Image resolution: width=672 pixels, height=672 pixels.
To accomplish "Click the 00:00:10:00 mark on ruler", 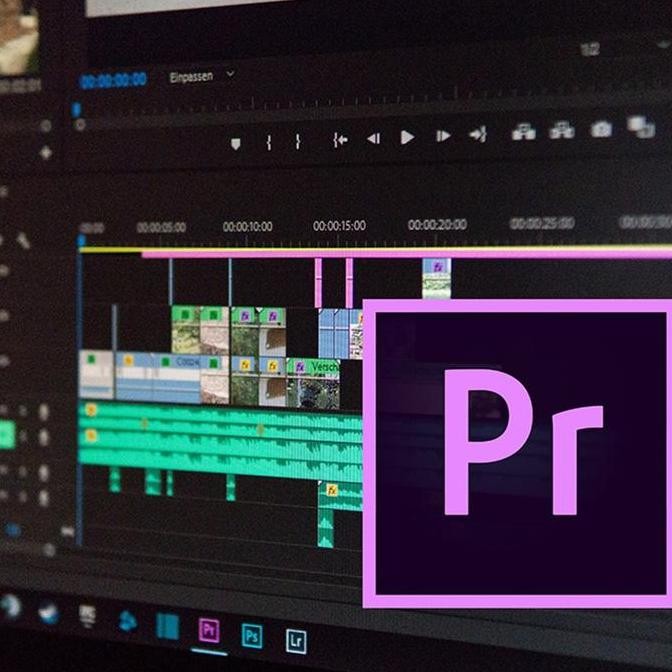I will [247, 226].
